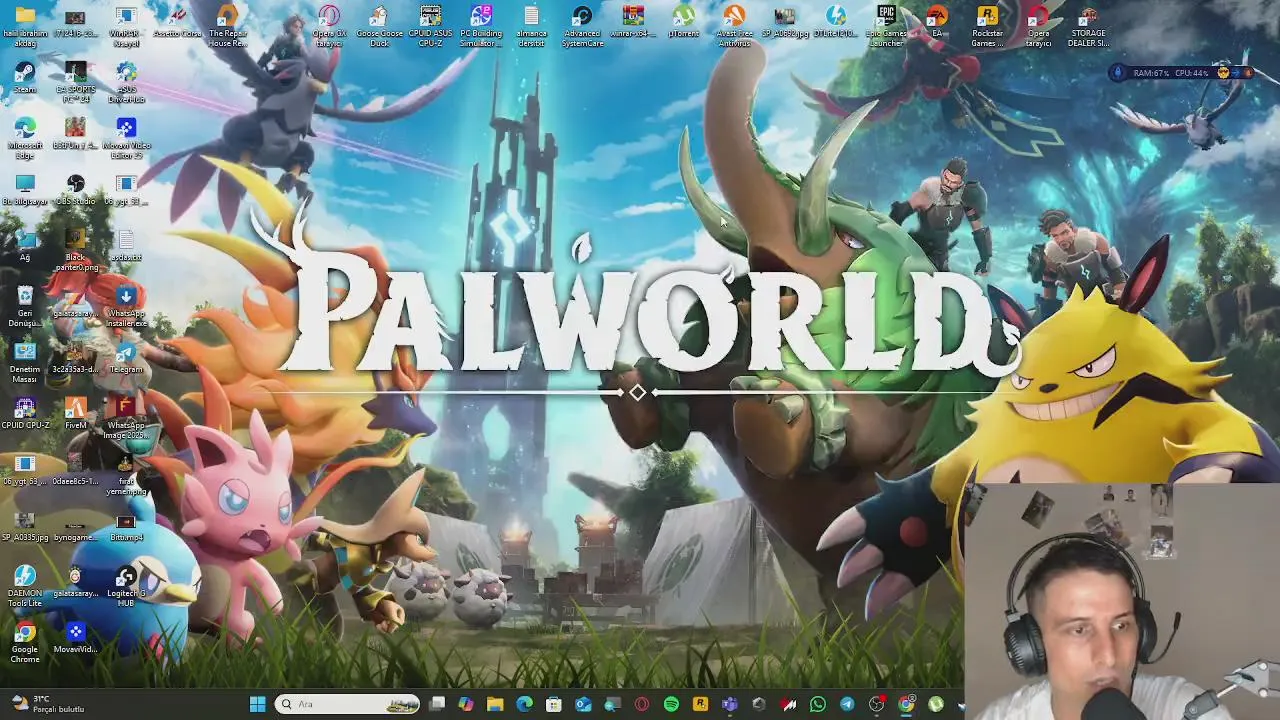Click the Windows Start button

[257, 704]
